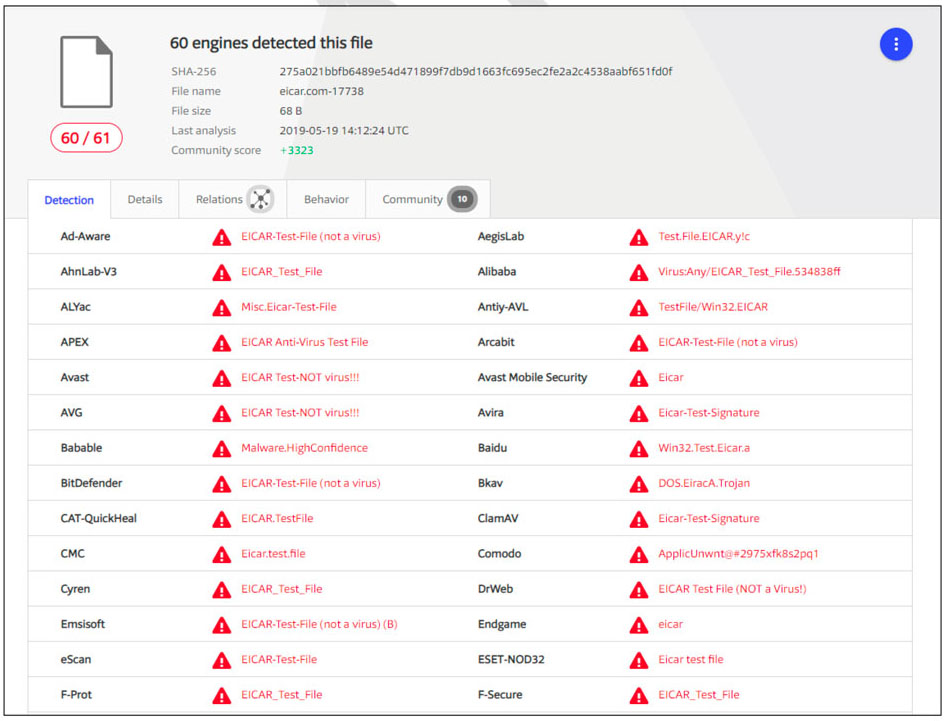The width and height of the screenshot is (946, 721).
Task: Open the Community tab
Action: (x=412, y=199)
